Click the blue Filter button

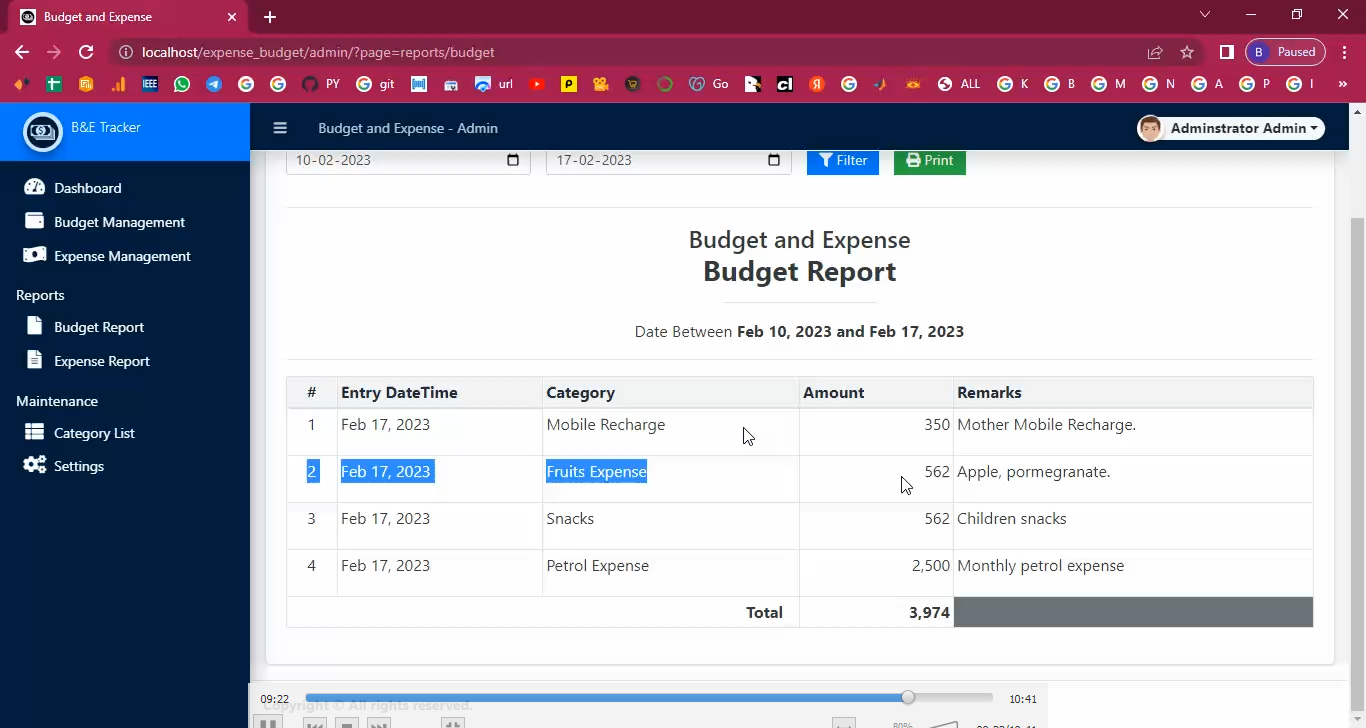[x=842, y=161]
